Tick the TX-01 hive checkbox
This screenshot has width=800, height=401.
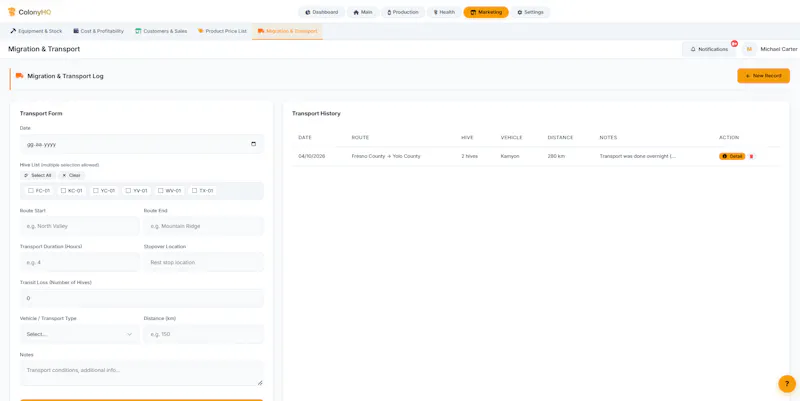[x=194, y=191]
